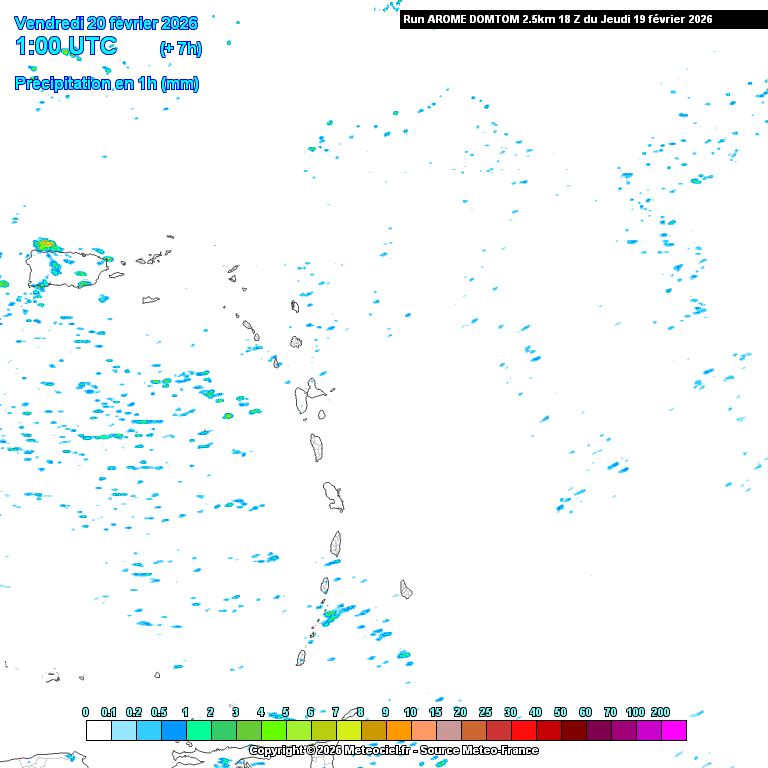
Task: Select the magenta 200 mm legend swatch
Action: click(x=673, y=730)
